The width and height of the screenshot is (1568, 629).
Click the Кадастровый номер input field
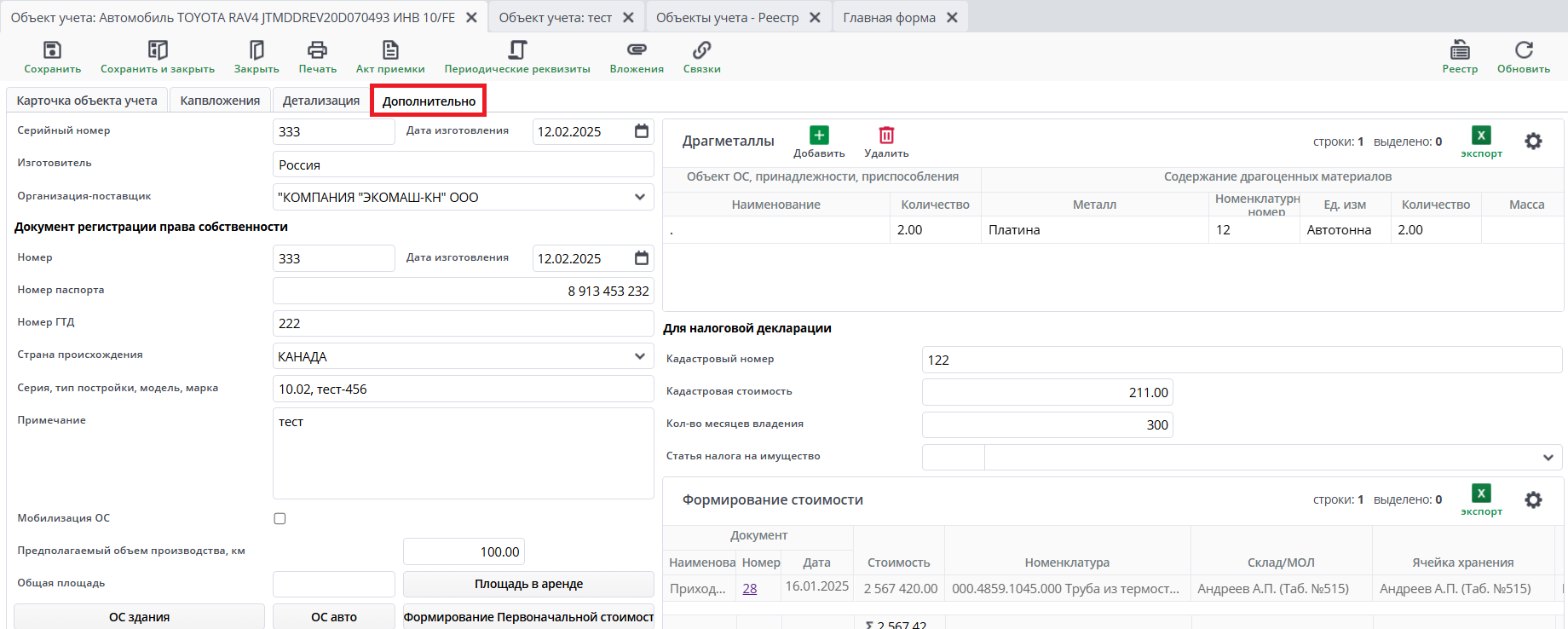[1241, 360]
